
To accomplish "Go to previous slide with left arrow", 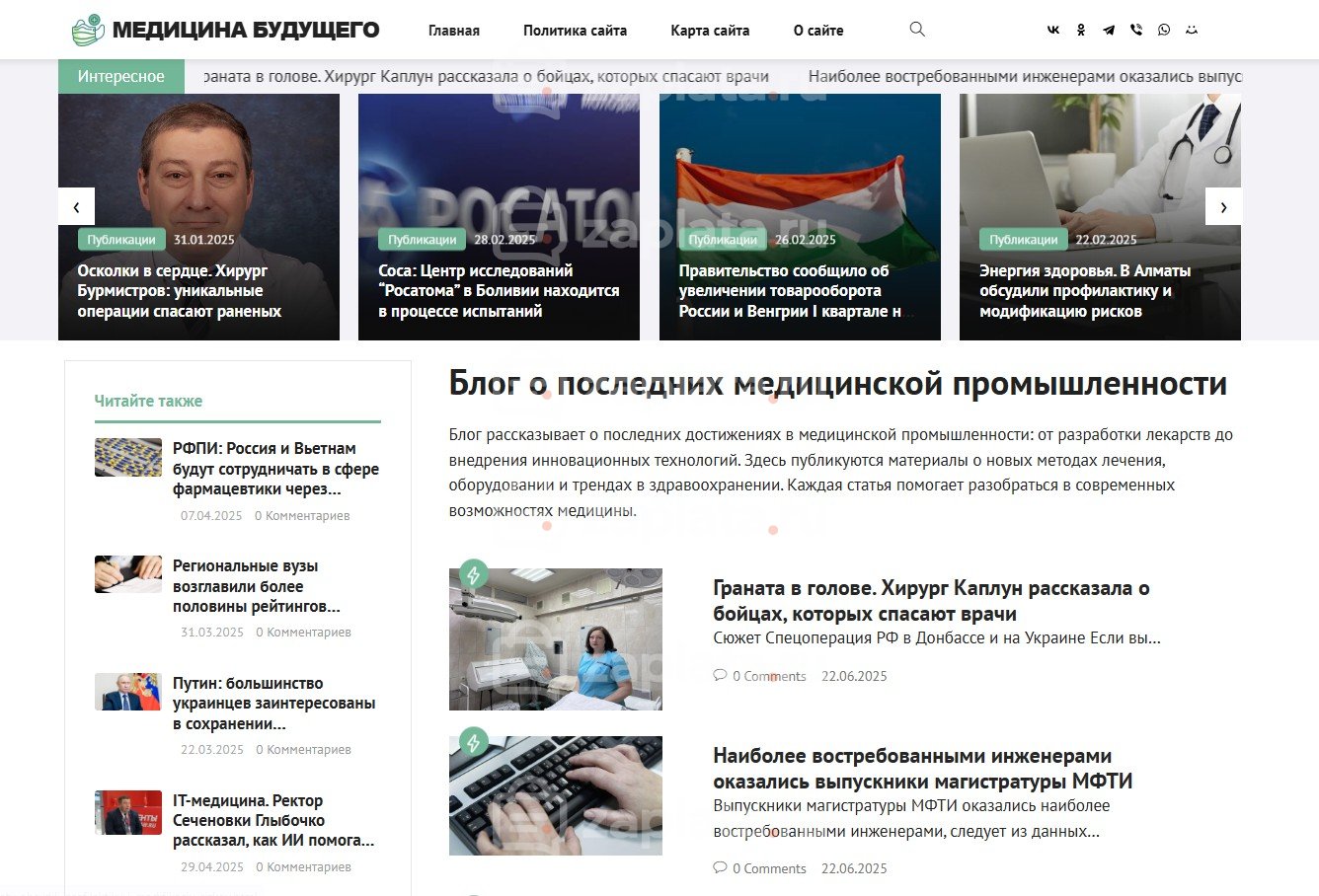I will pos(76,206).
